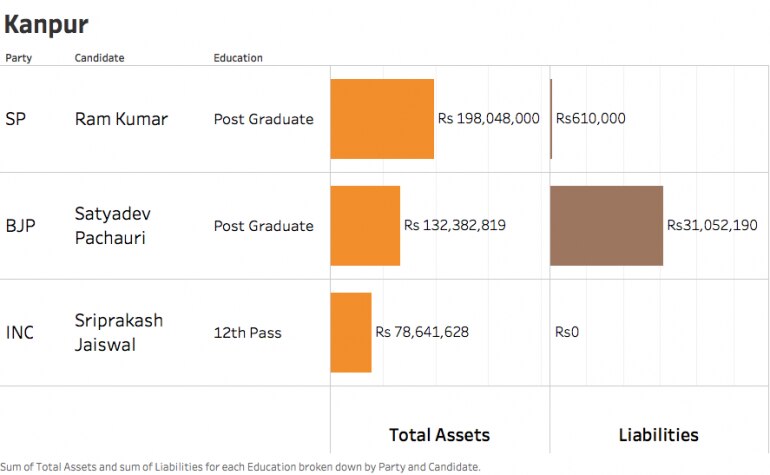Click the Education column header
The height and width of the screenshot is (475, 770).
(238, 58)
